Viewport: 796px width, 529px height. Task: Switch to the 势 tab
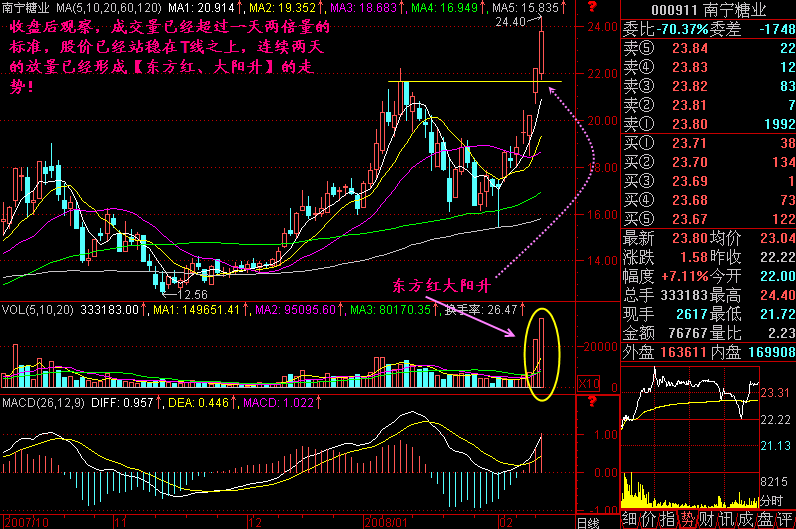point(688,520)
